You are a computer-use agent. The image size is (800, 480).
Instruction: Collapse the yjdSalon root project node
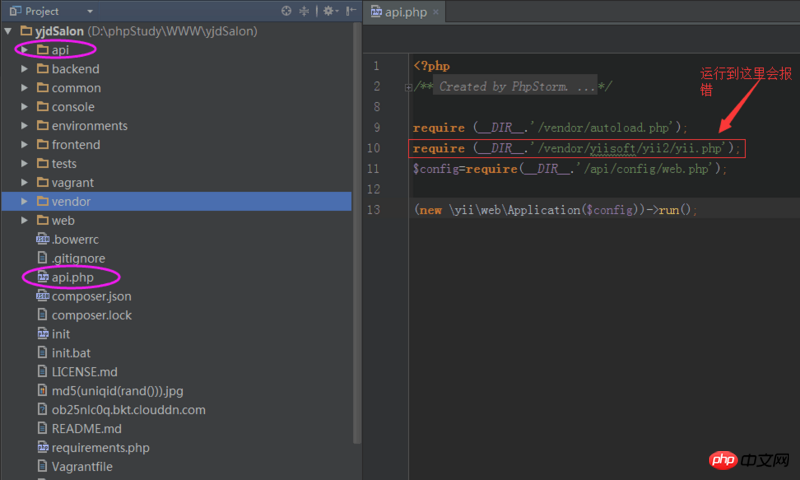click(9, 31)
